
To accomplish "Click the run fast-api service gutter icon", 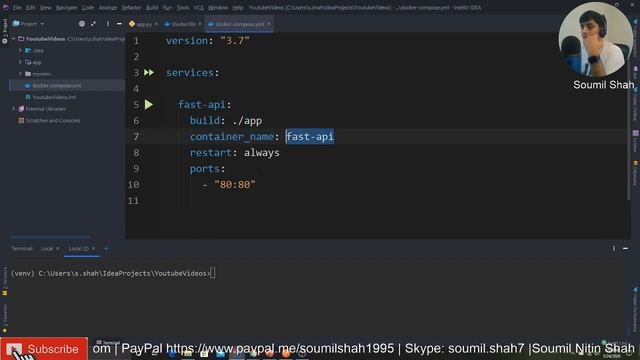I will [x=149, y=105].
